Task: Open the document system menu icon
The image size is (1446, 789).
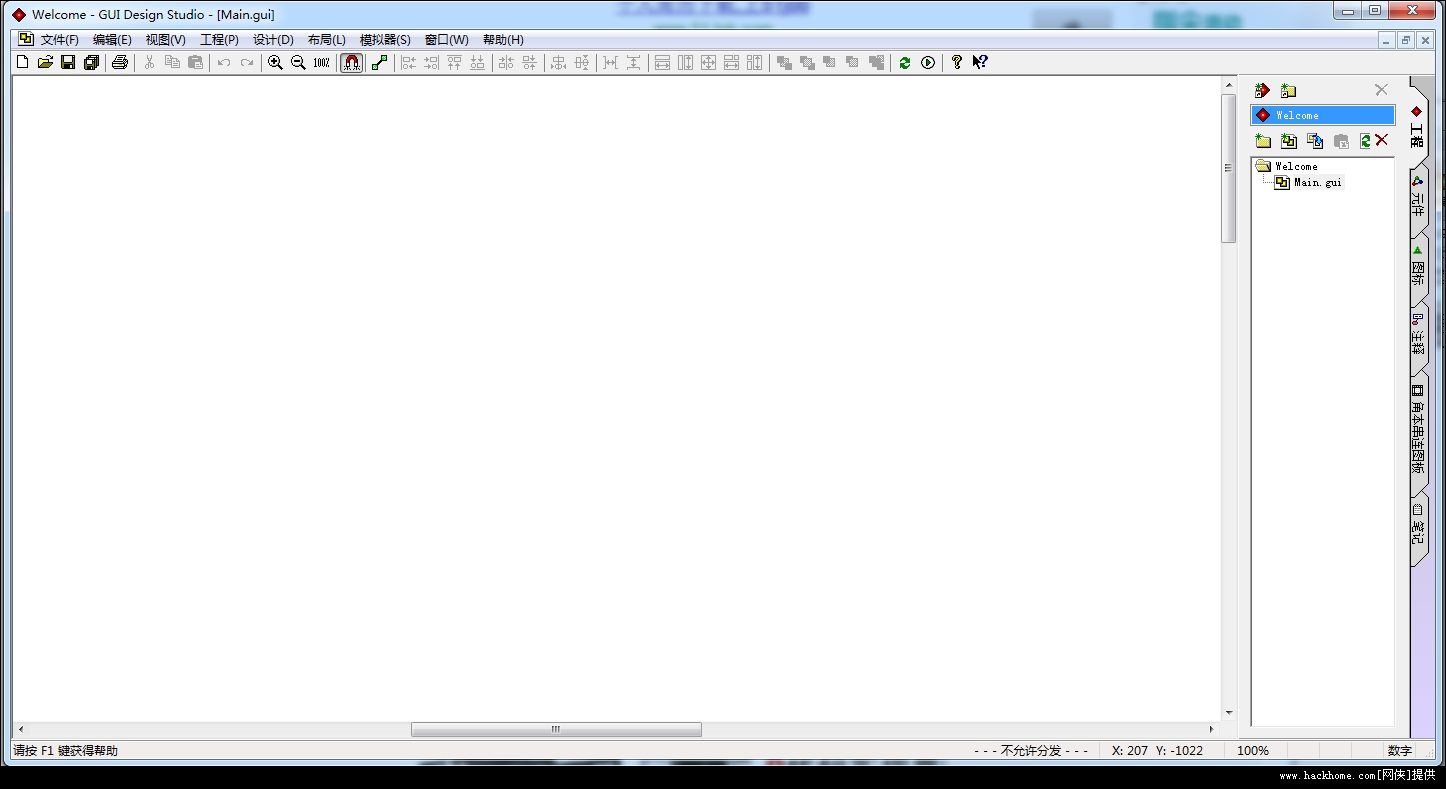Action: 26,40
